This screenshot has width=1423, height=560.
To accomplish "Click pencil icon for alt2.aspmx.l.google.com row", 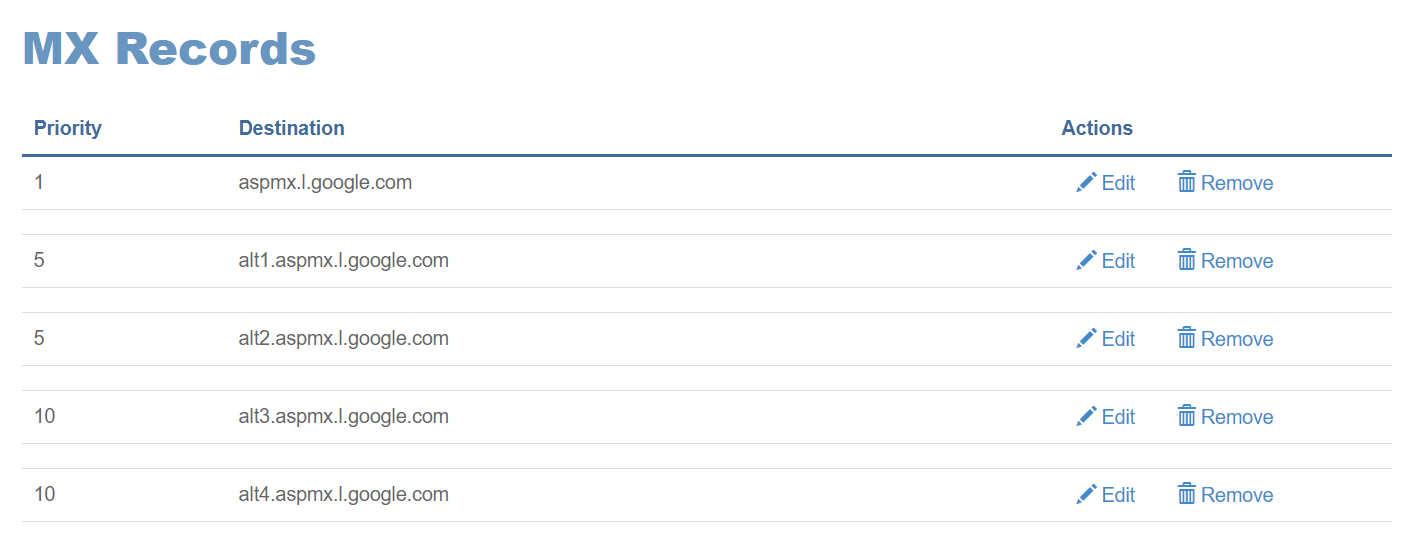I will pos(1086,338).
